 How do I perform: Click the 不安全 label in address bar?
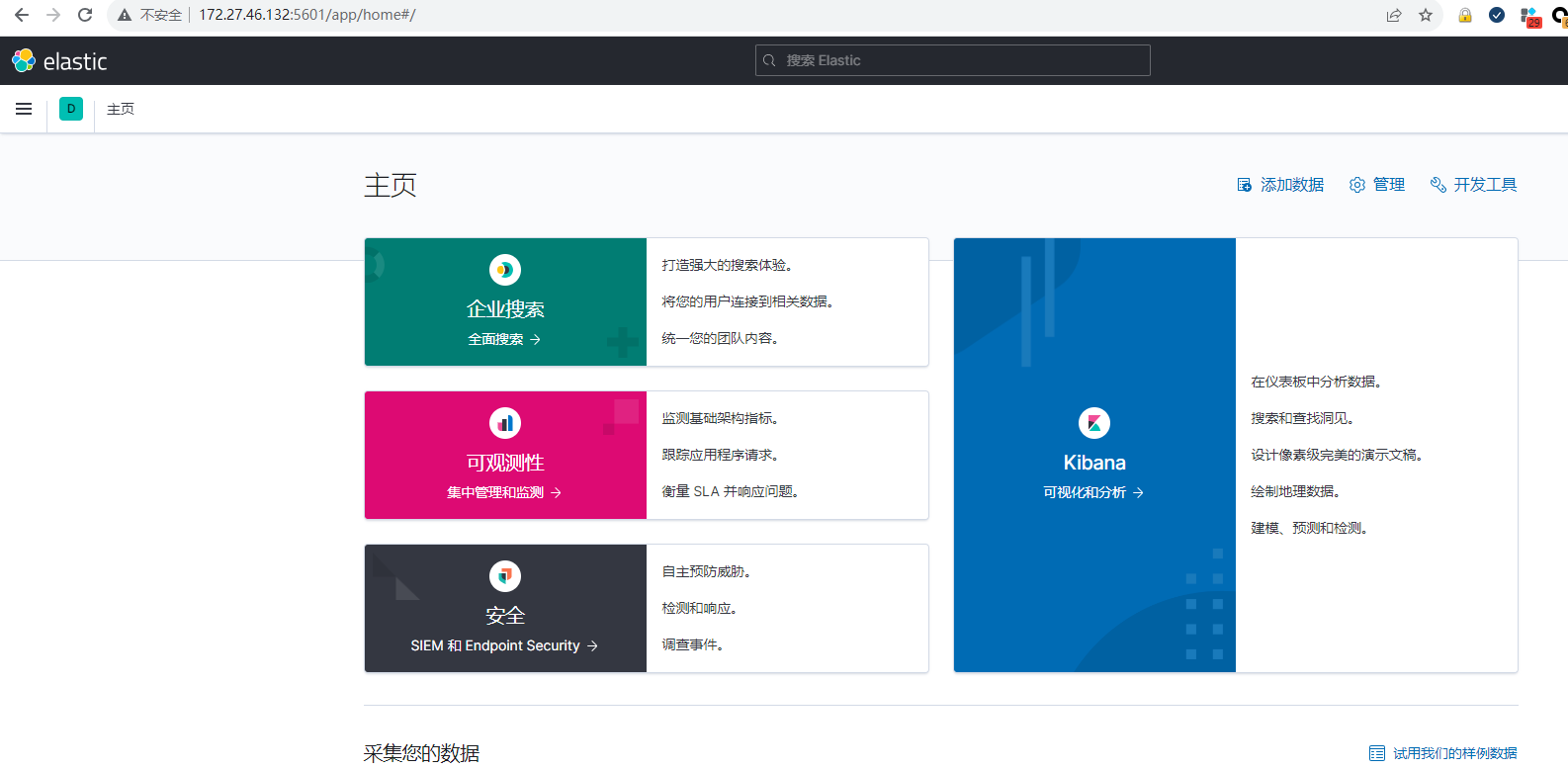(161, 15)
